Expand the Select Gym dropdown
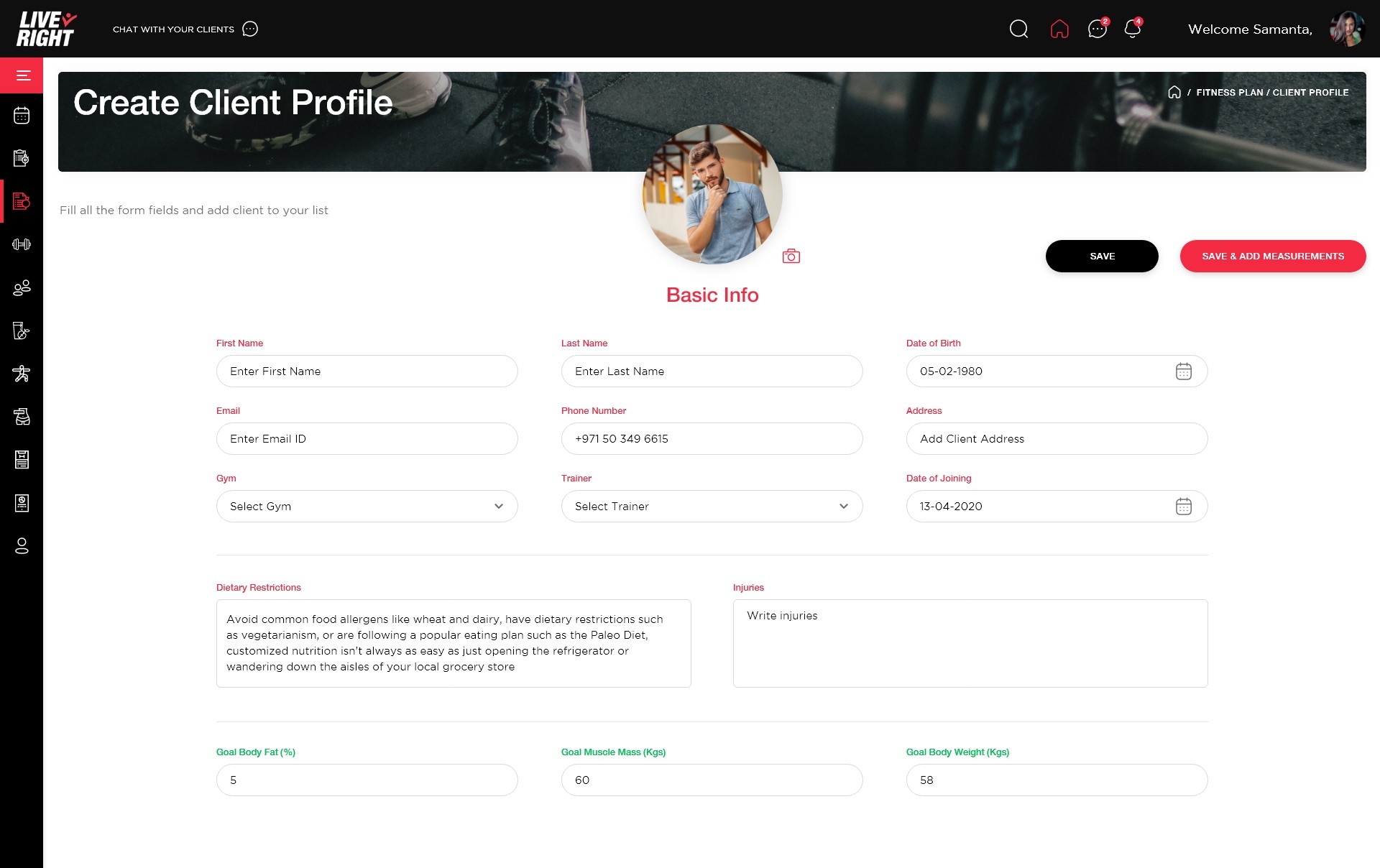The height and width of the screenshot is (868, 1380). (x=367, y=507)
